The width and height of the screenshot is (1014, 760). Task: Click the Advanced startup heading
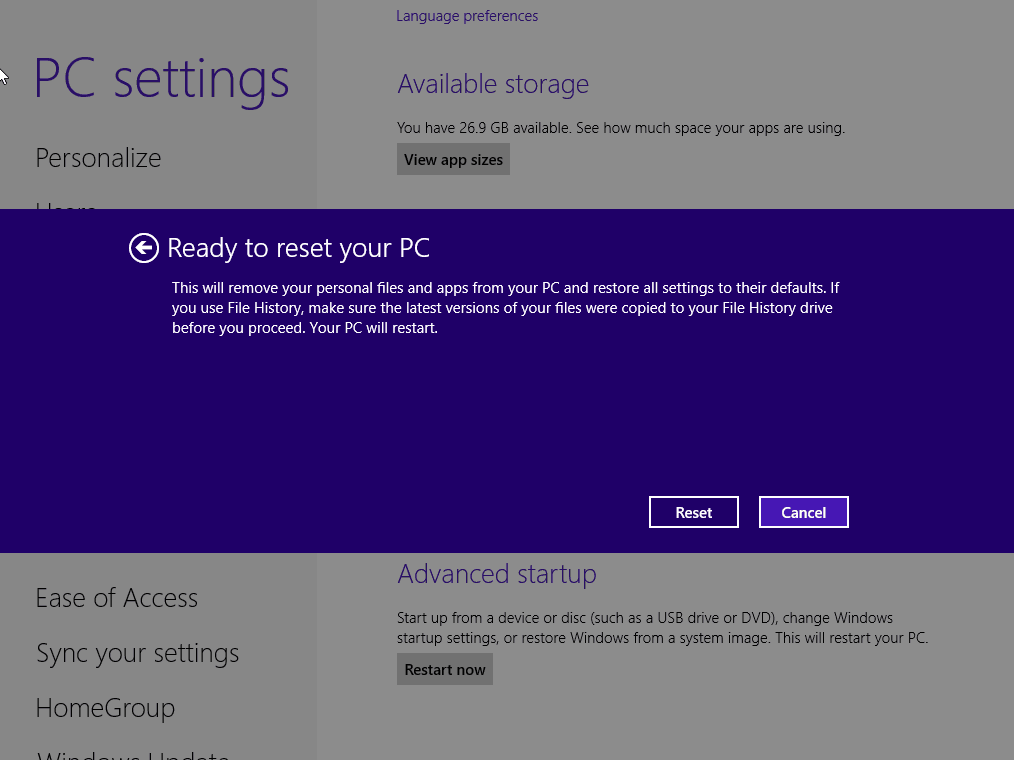click(496, 574)
